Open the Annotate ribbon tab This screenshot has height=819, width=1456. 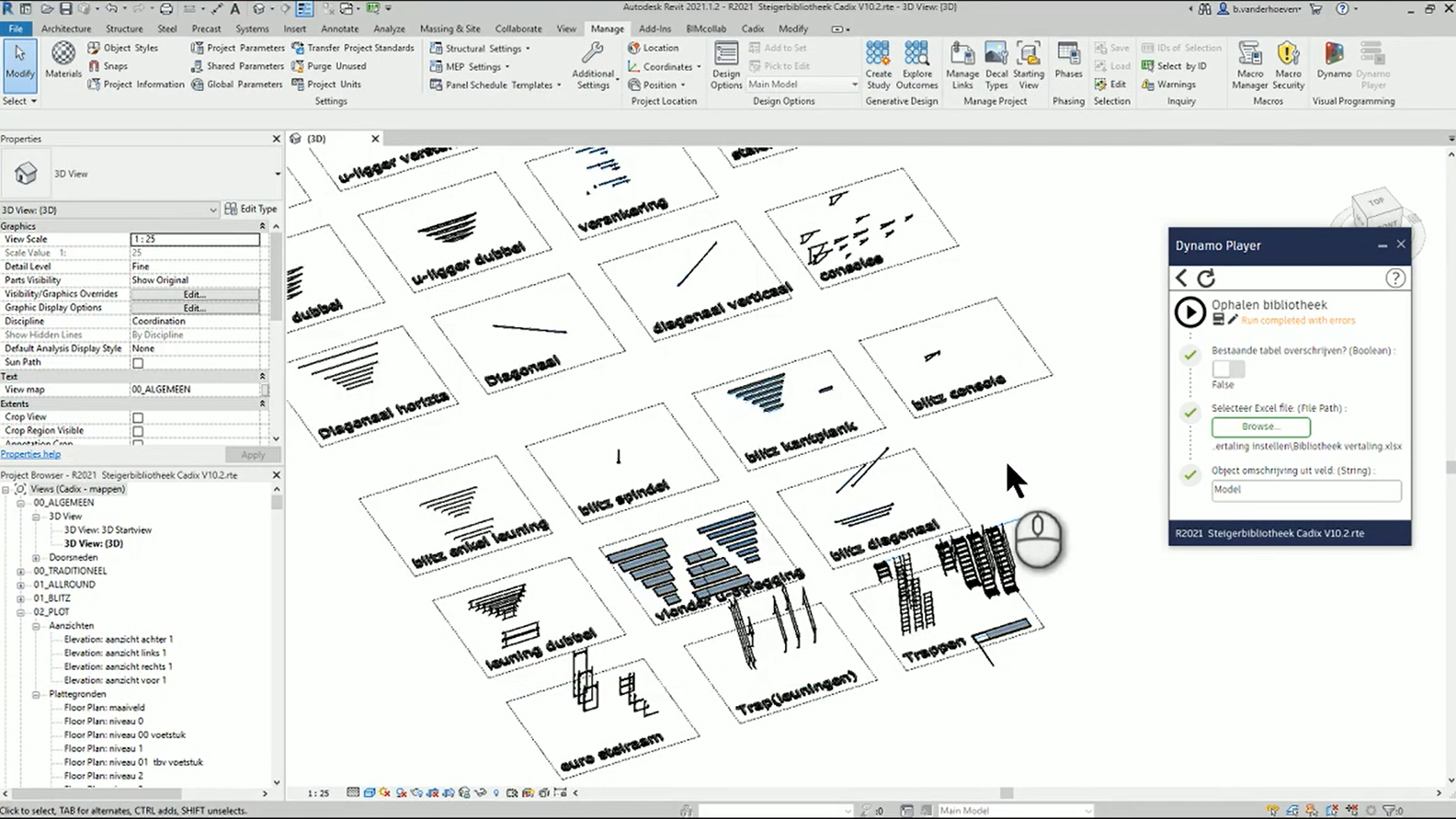(340, 28)
